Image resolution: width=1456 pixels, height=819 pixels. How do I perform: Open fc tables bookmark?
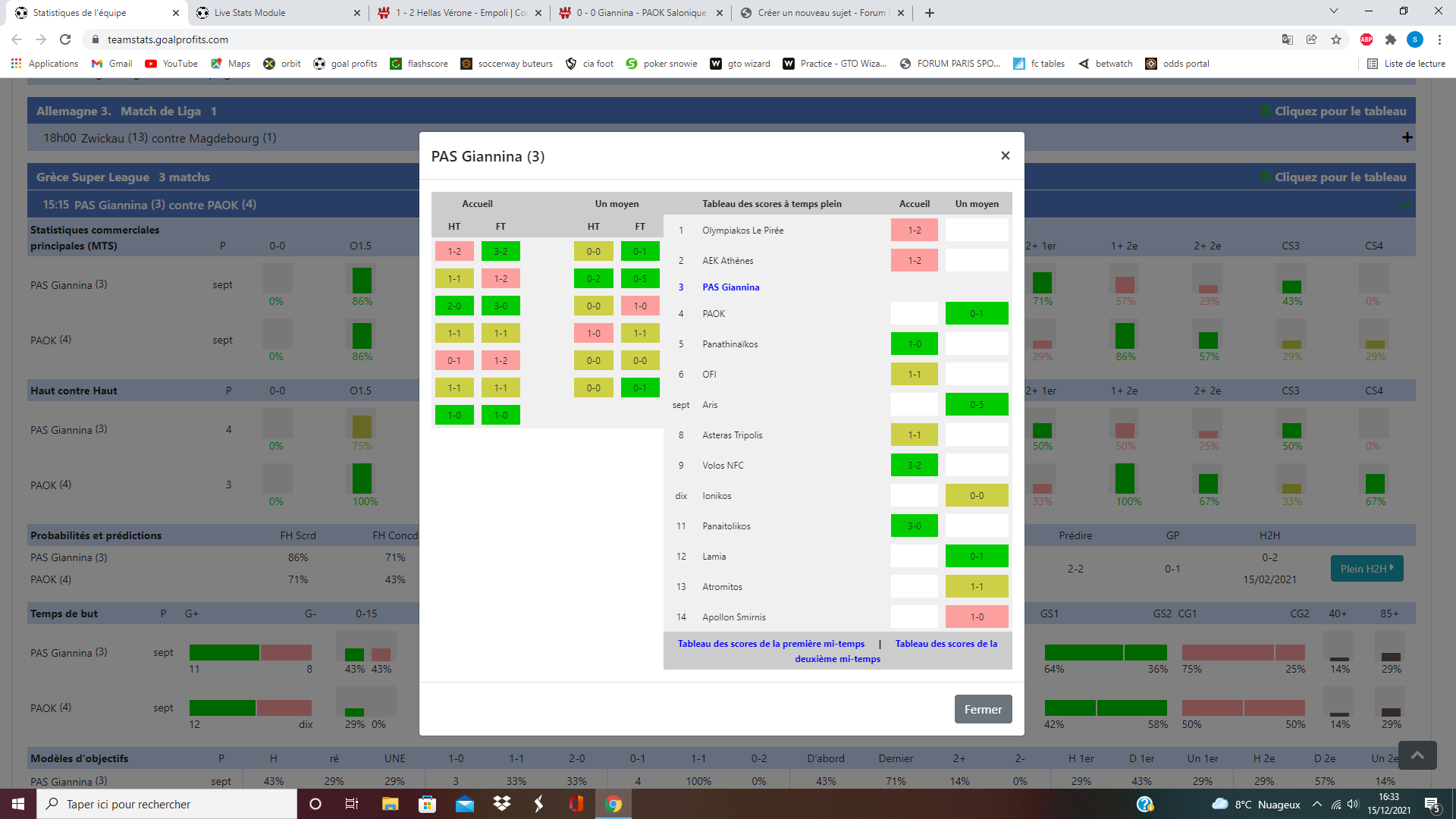tap(1039, 64)
